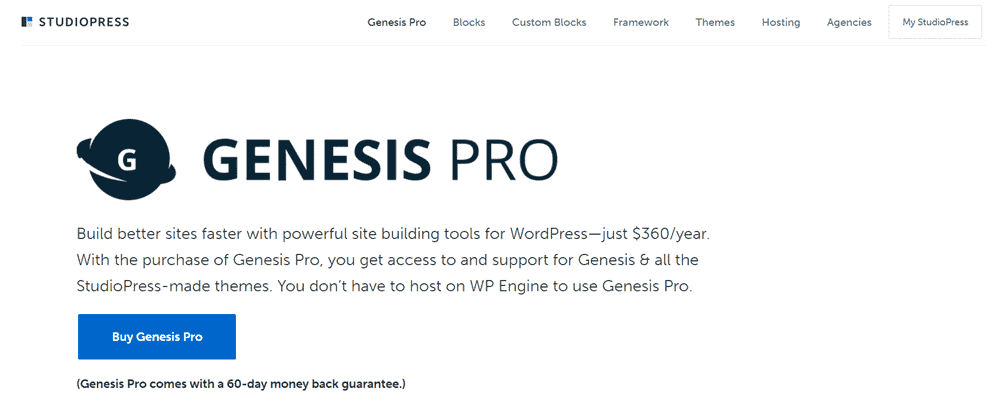Go to the Blocks menu item
This screenshot has width=1000, height=408.
469,22
